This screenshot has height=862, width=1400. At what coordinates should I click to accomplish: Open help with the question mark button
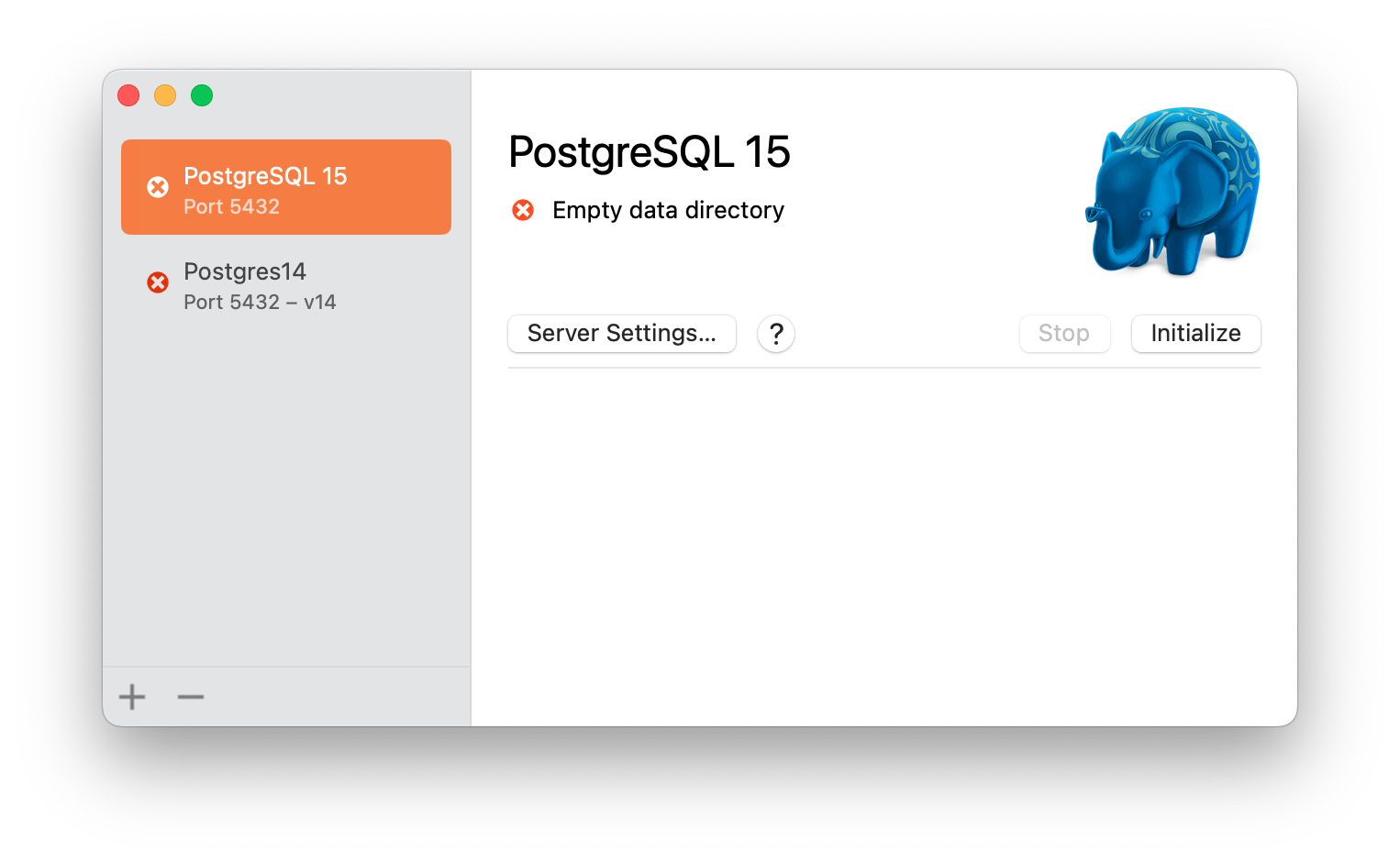[775, 334]
